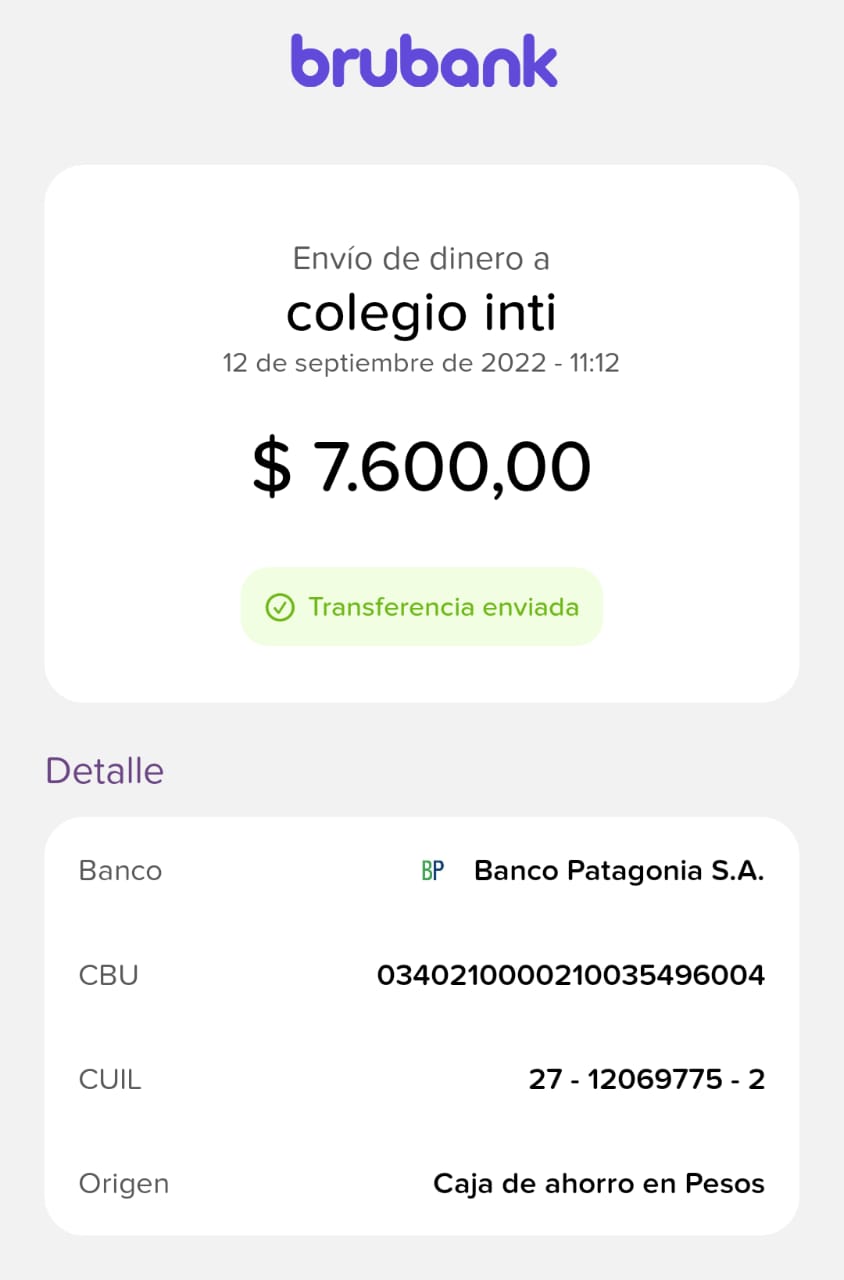Image resolution: width=844 pixels, height=1280 pixels.
Task: Click the 'Envío de dinero a' caption
Action: (x=421, y=259)
